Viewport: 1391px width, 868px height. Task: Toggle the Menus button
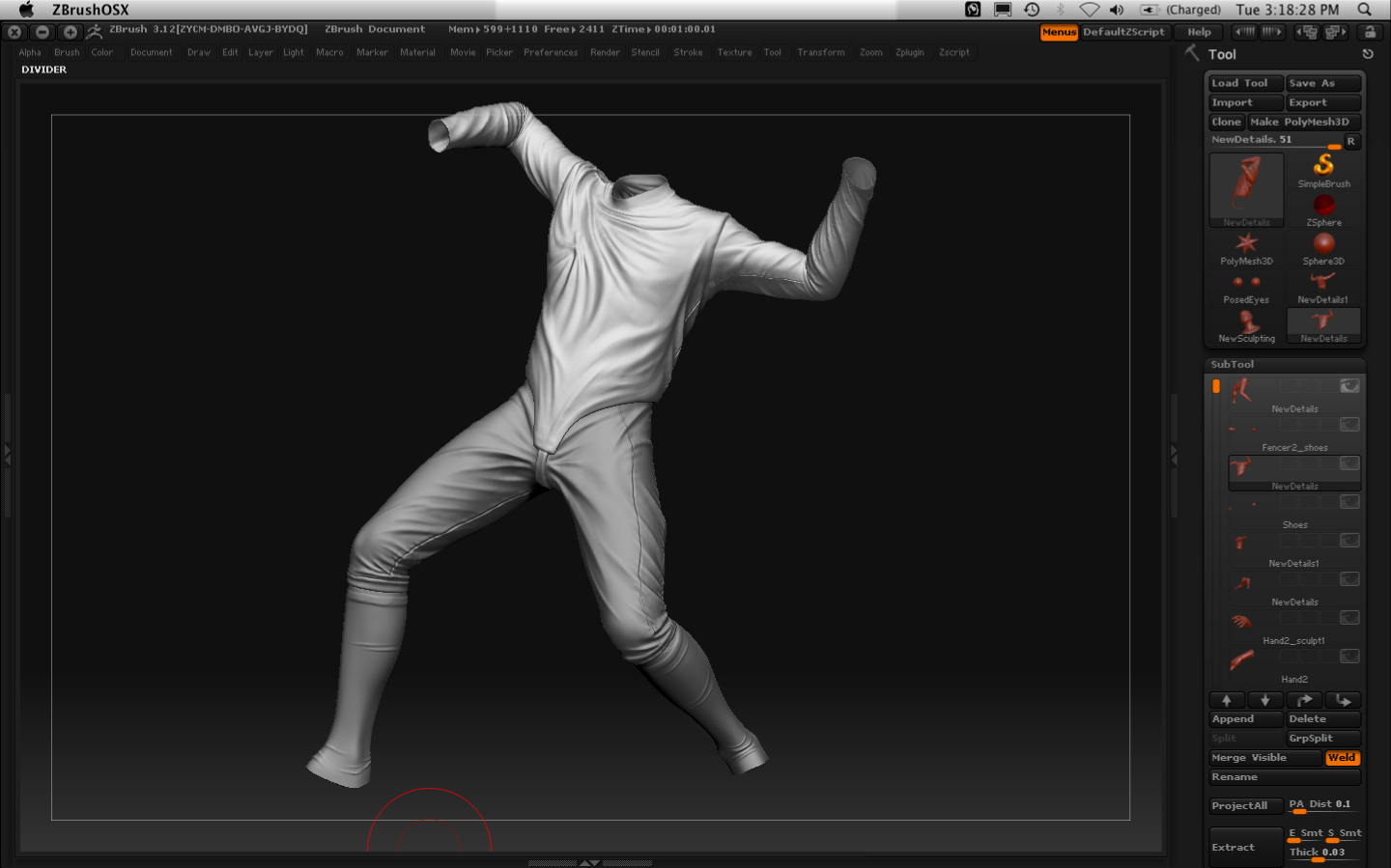click(1059, 32)
